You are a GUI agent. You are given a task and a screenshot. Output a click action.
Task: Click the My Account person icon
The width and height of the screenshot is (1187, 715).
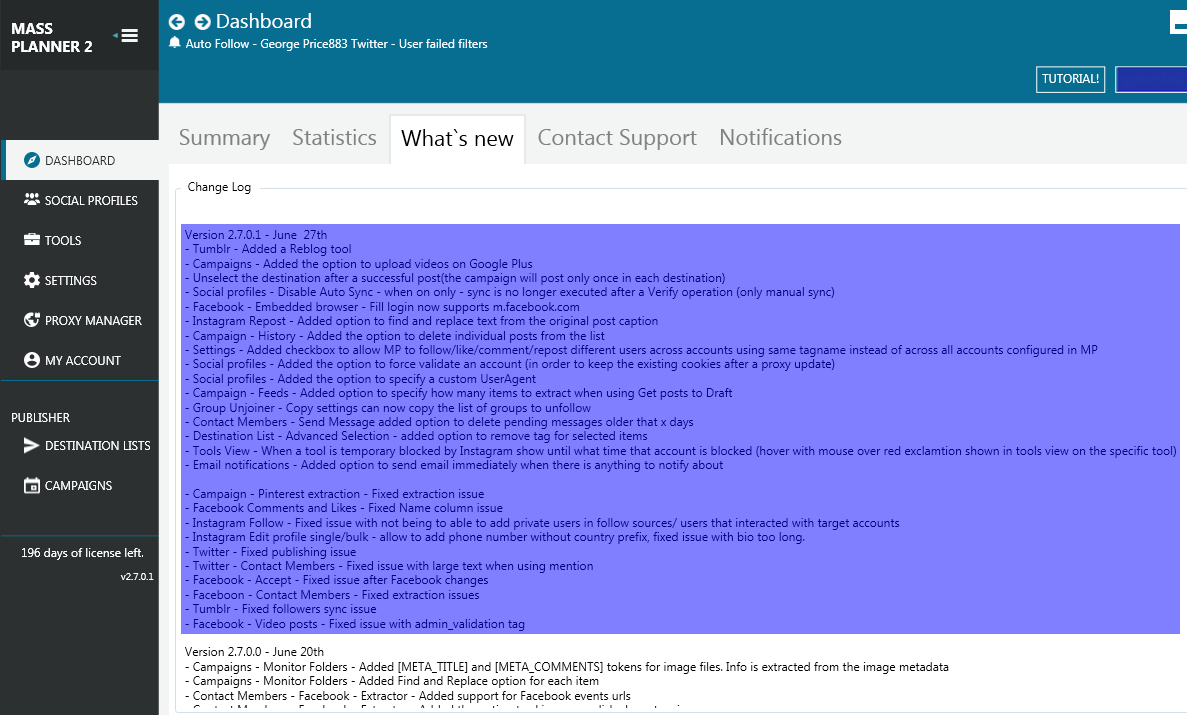(x=31, y=360)
